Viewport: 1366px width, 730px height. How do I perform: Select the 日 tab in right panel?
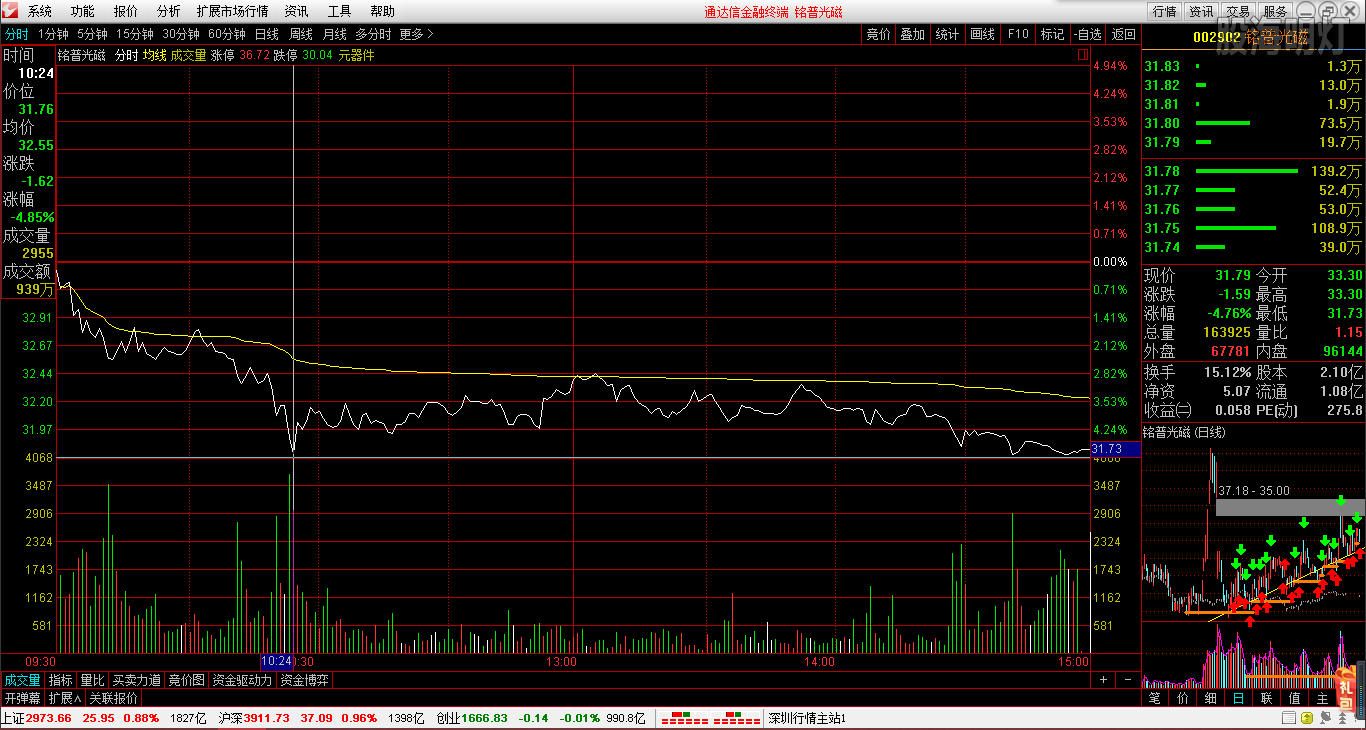(1238, 698)
